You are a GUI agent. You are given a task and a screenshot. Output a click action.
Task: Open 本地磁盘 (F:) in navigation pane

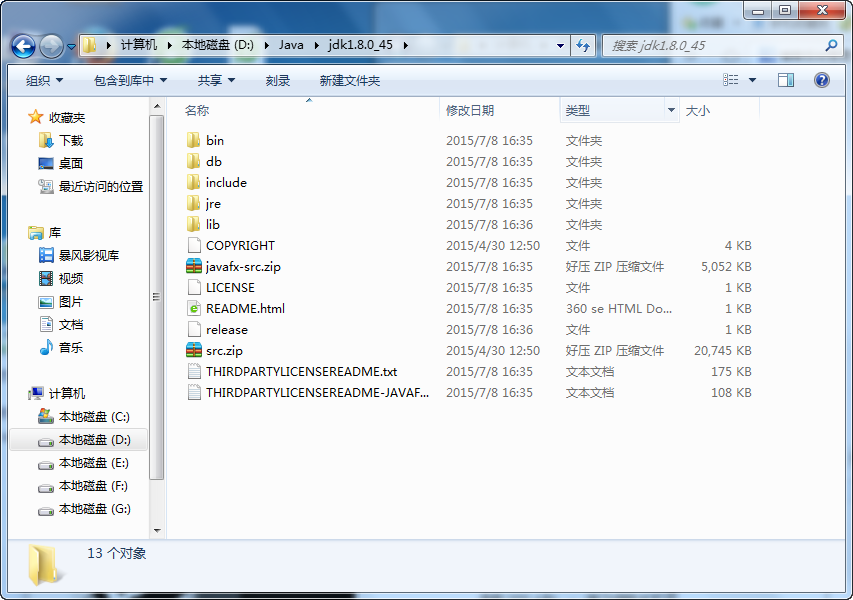coord(93,486)
